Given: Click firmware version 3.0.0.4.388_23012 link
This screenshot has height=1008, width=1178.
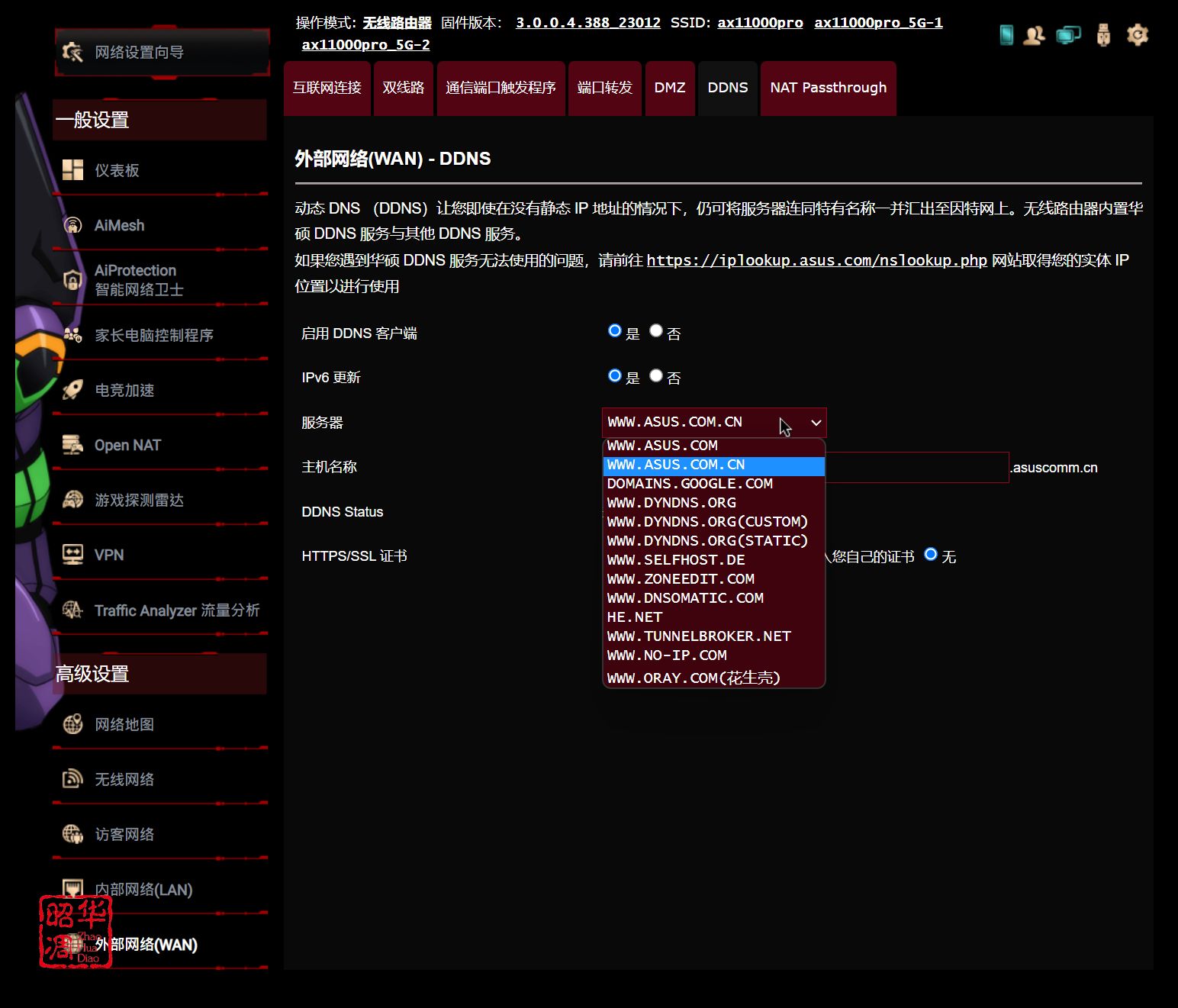Looking at the screenshot, I should click(588, 23).
